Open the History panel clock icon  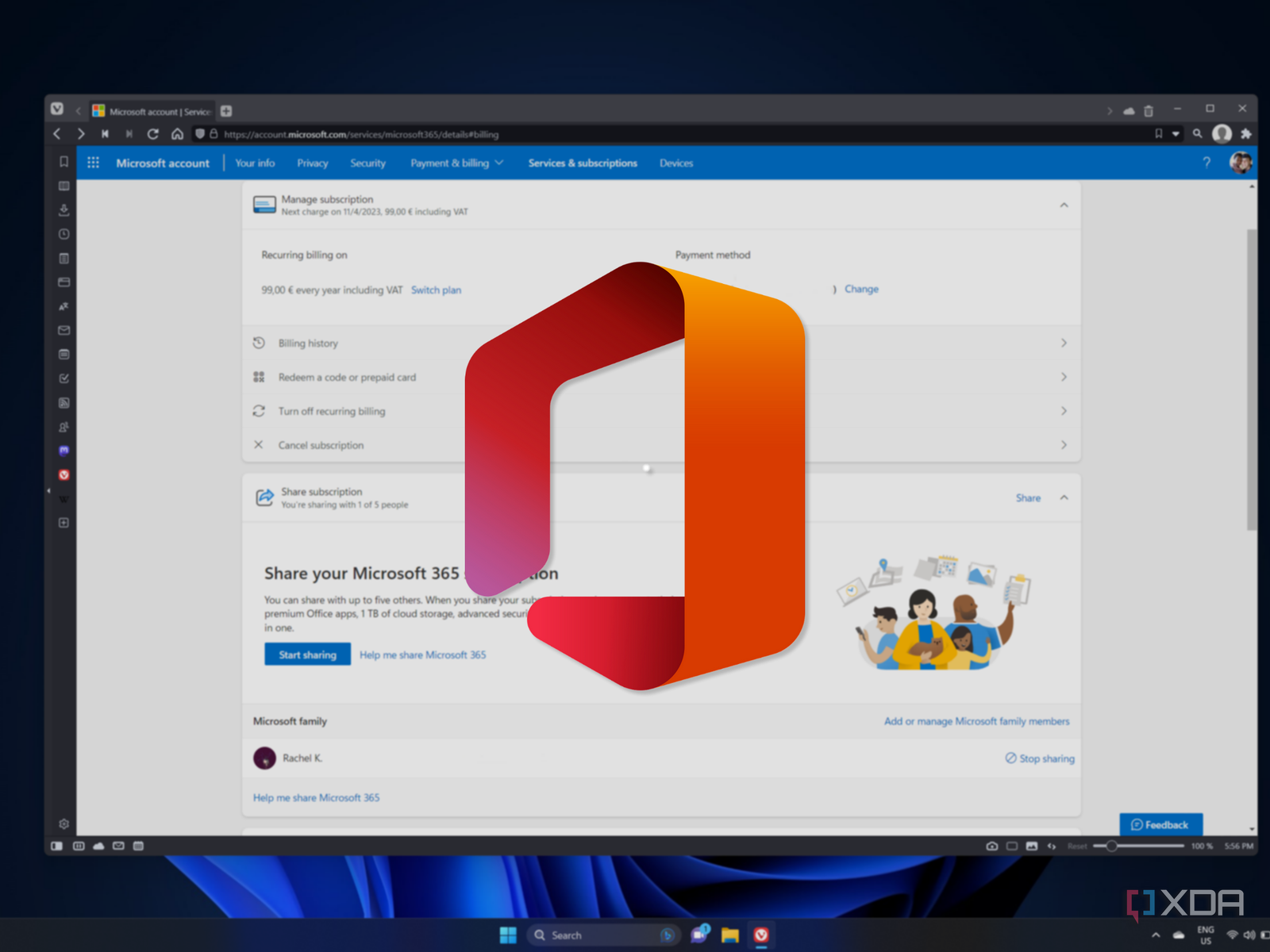64,234
